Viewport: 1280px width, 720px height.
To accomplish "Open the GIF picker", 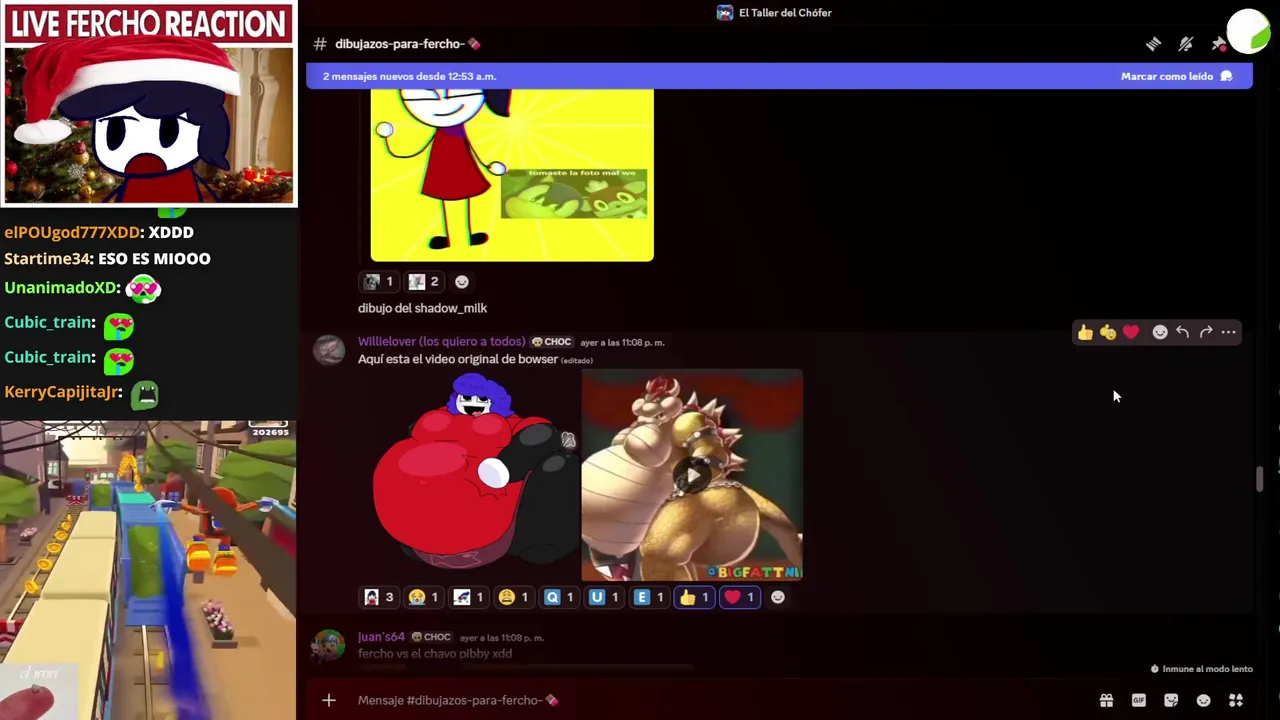I will point(1139,700).
